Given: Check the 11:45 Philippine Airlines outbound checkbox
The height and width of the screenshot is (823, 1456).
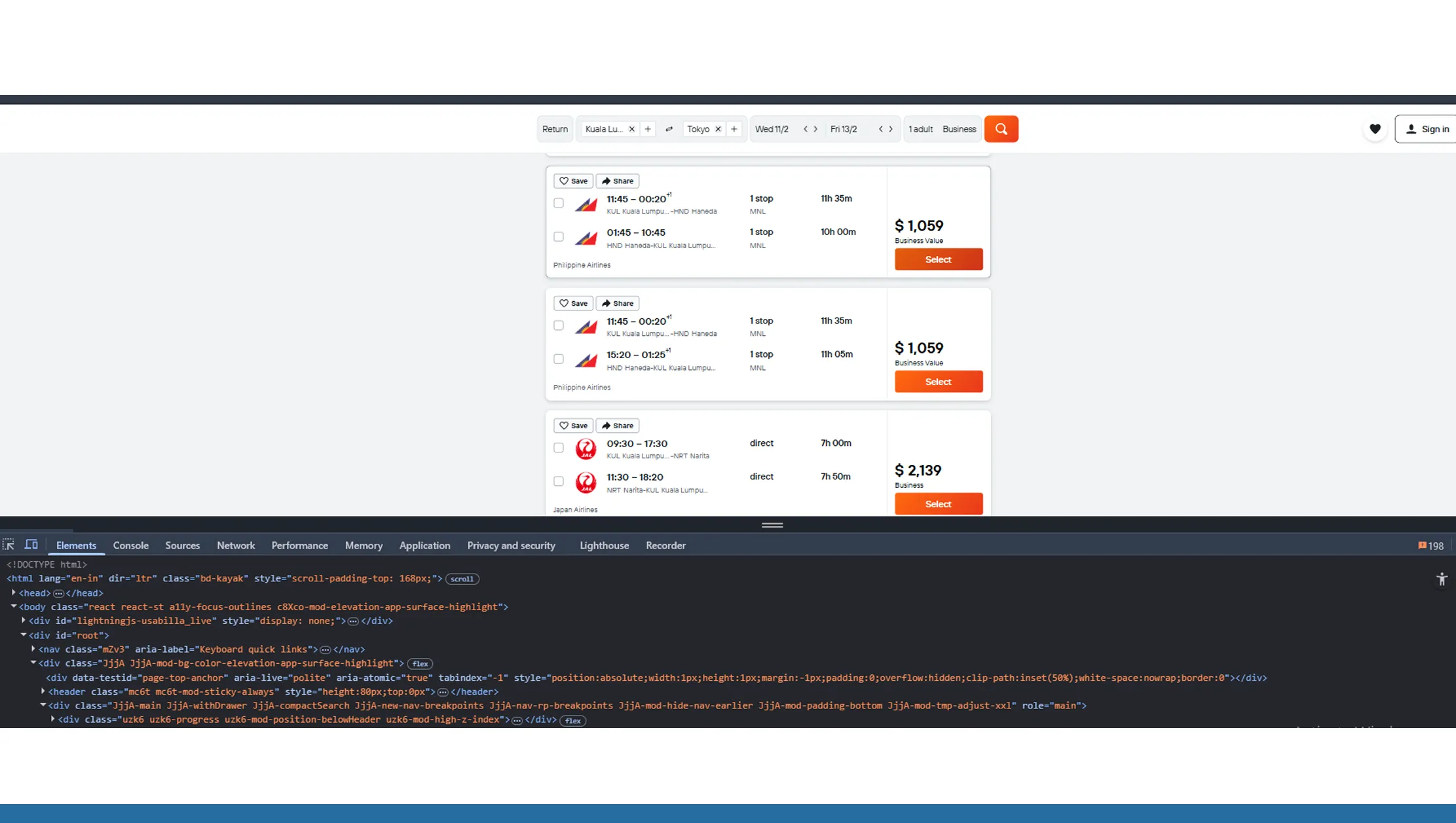Looking at the screenshot, I should pyautogui.click(x=559, y=203).
